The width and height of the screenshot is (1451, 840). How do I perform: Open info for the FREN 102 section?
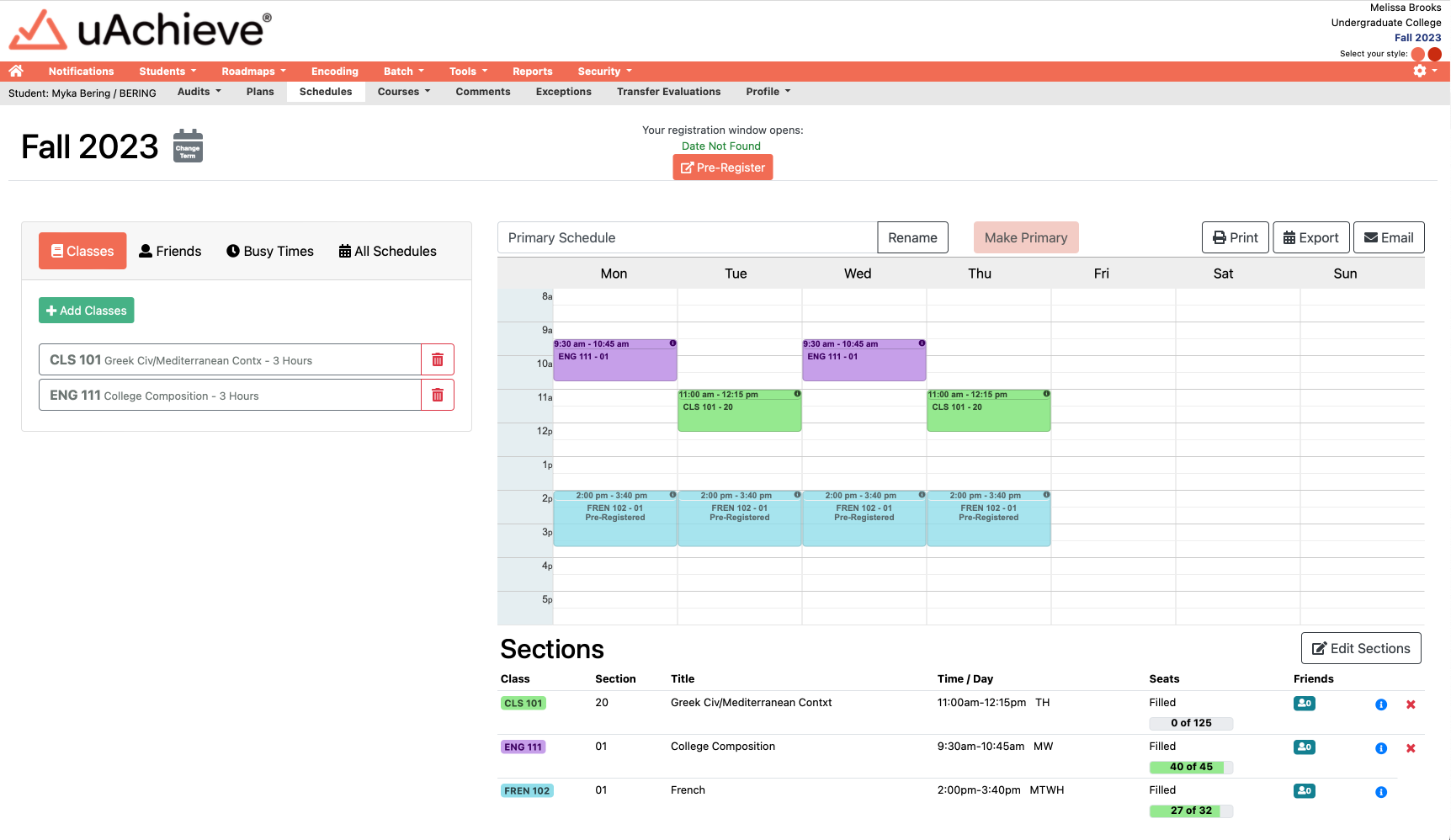tap(1381, 791)
